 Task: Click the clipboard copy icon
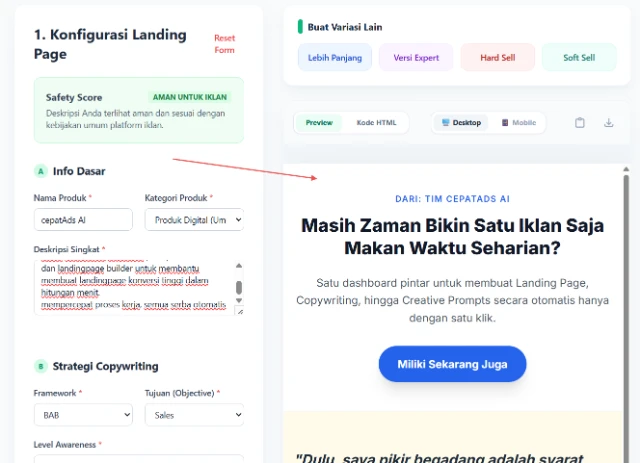click(x=580, y=122)
